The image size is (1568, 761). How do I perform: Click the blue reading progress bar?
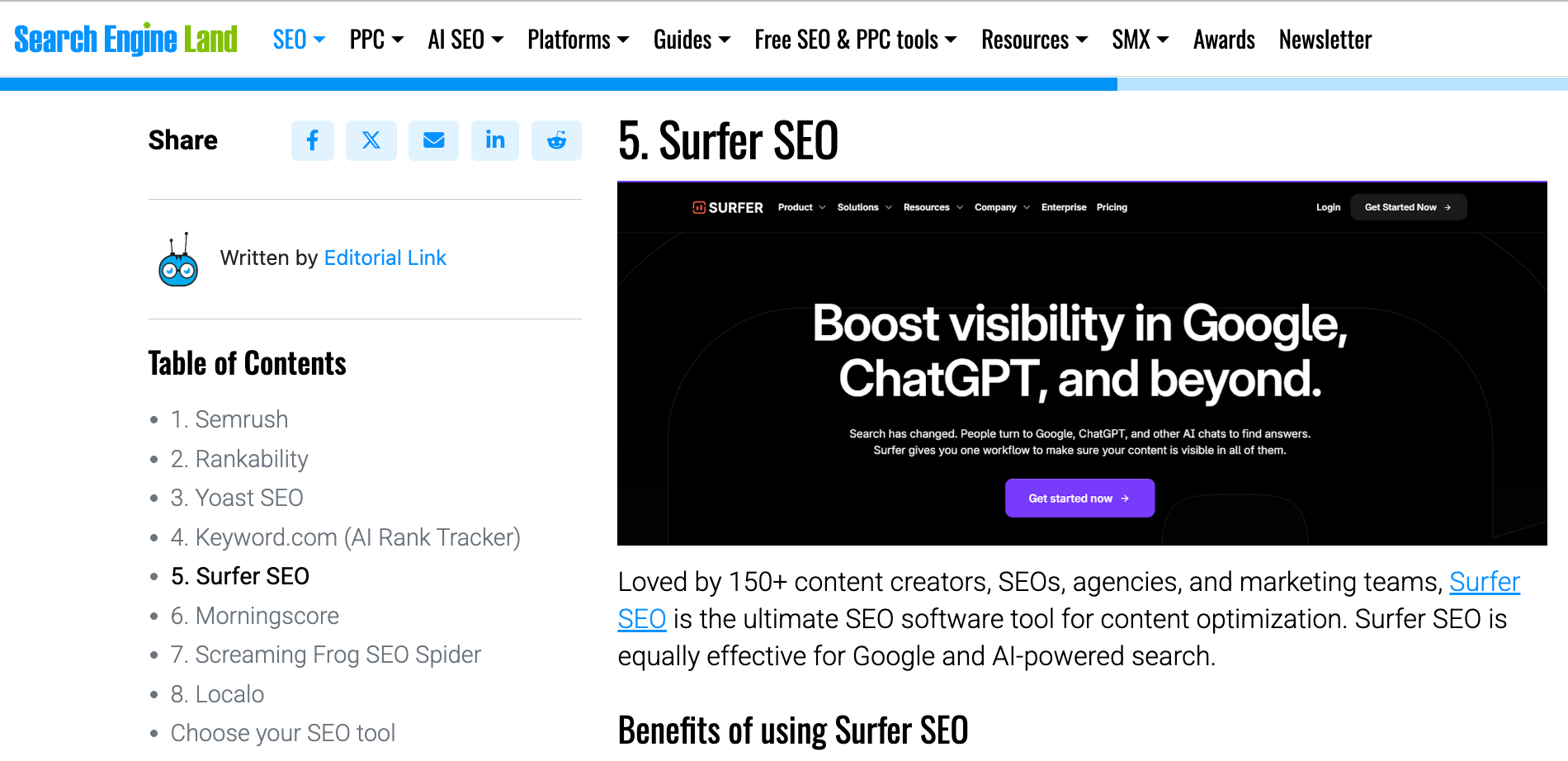tap(558, 84)
